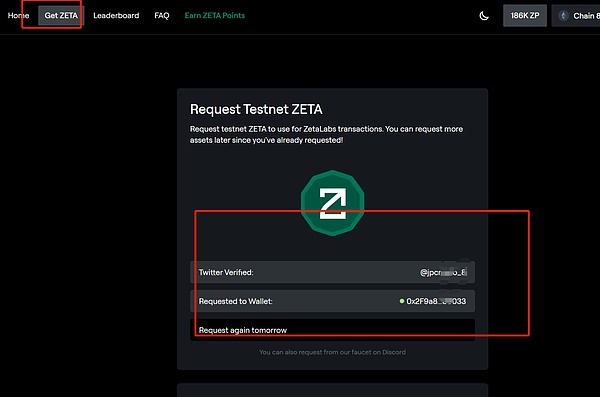600x397 pixels.
Task: Open the FAQ page
Action: tap(162, 16)
